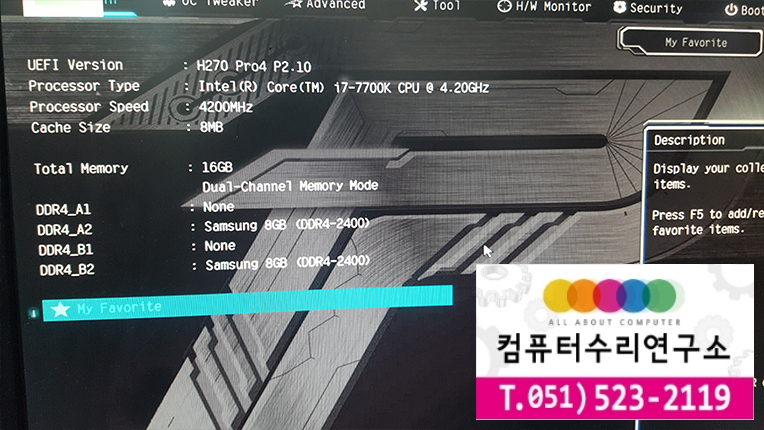The height and width of the screenshot is (430, 764).
Task: Open the Tool tab
Action: point(437,5)
